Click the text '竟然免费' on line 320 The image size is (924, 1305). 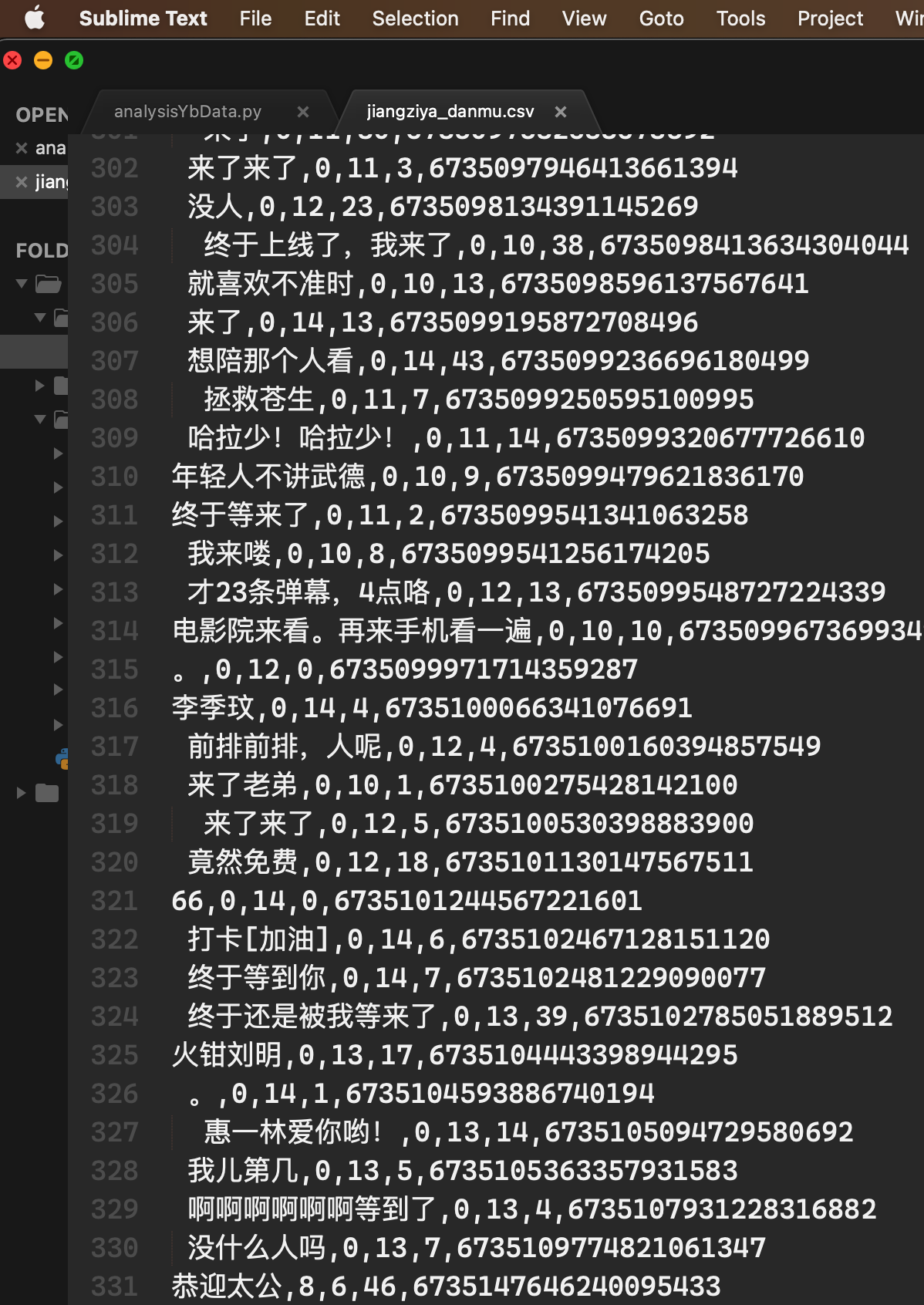[243, 862]
